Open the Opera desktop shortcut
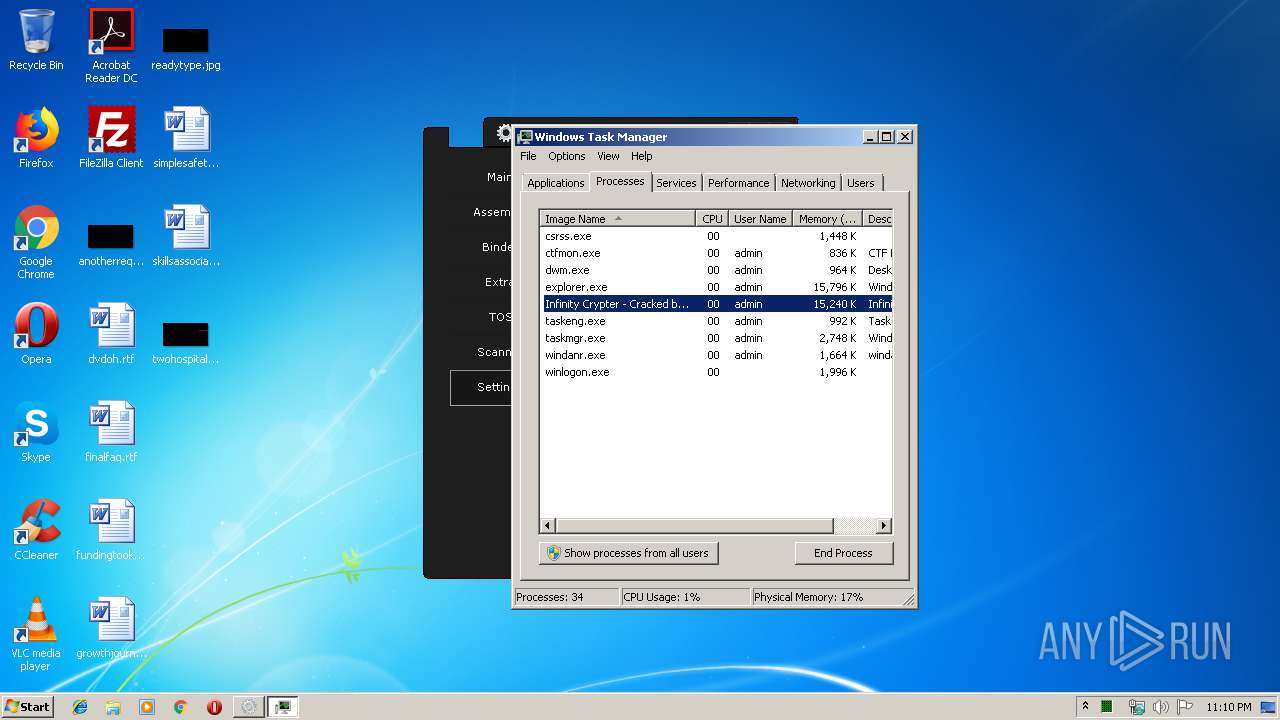This screenshot has height=720, width=1280. [36, 334]
